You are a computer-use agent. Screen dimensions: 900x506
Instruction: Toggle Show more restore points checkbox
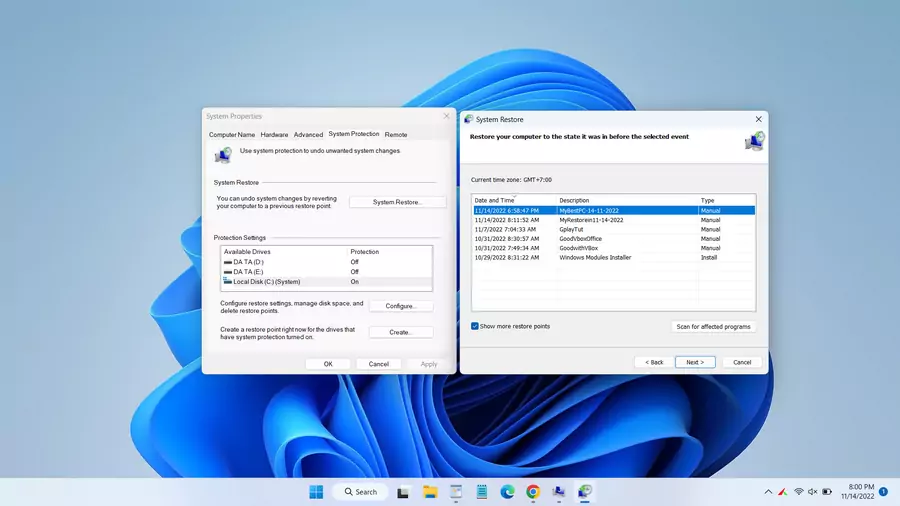475,326
